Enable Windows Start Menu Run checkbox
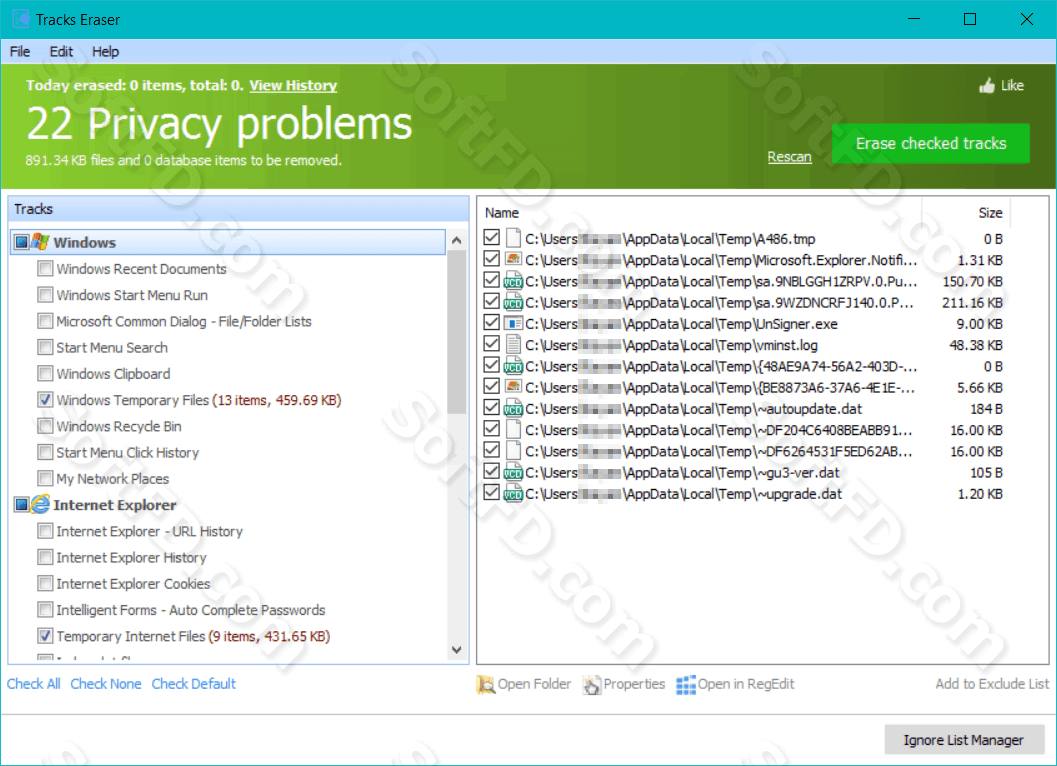 click(45, 295)
